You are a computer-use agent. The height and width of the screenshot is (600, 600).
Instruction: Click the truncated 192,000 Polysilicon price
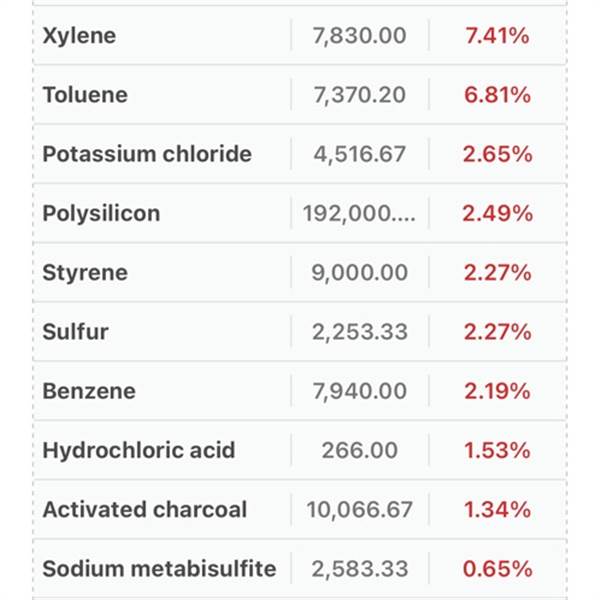coord(359,213)
